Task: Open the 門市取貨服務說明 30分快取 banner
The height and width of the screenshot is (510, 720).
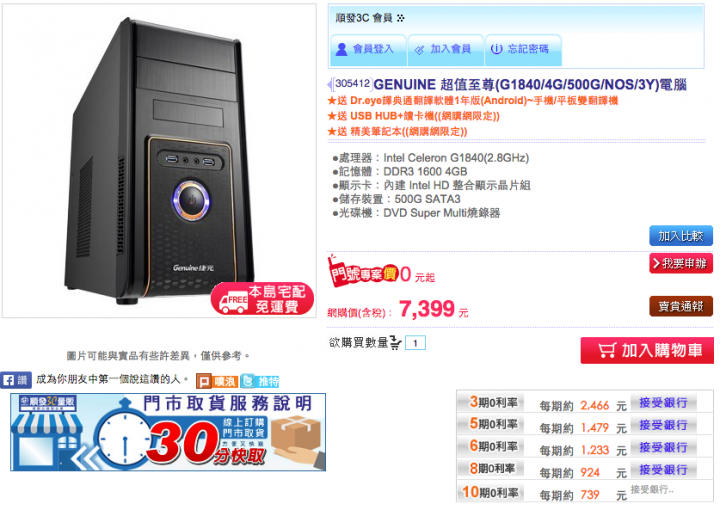Action: pos(168,432)
